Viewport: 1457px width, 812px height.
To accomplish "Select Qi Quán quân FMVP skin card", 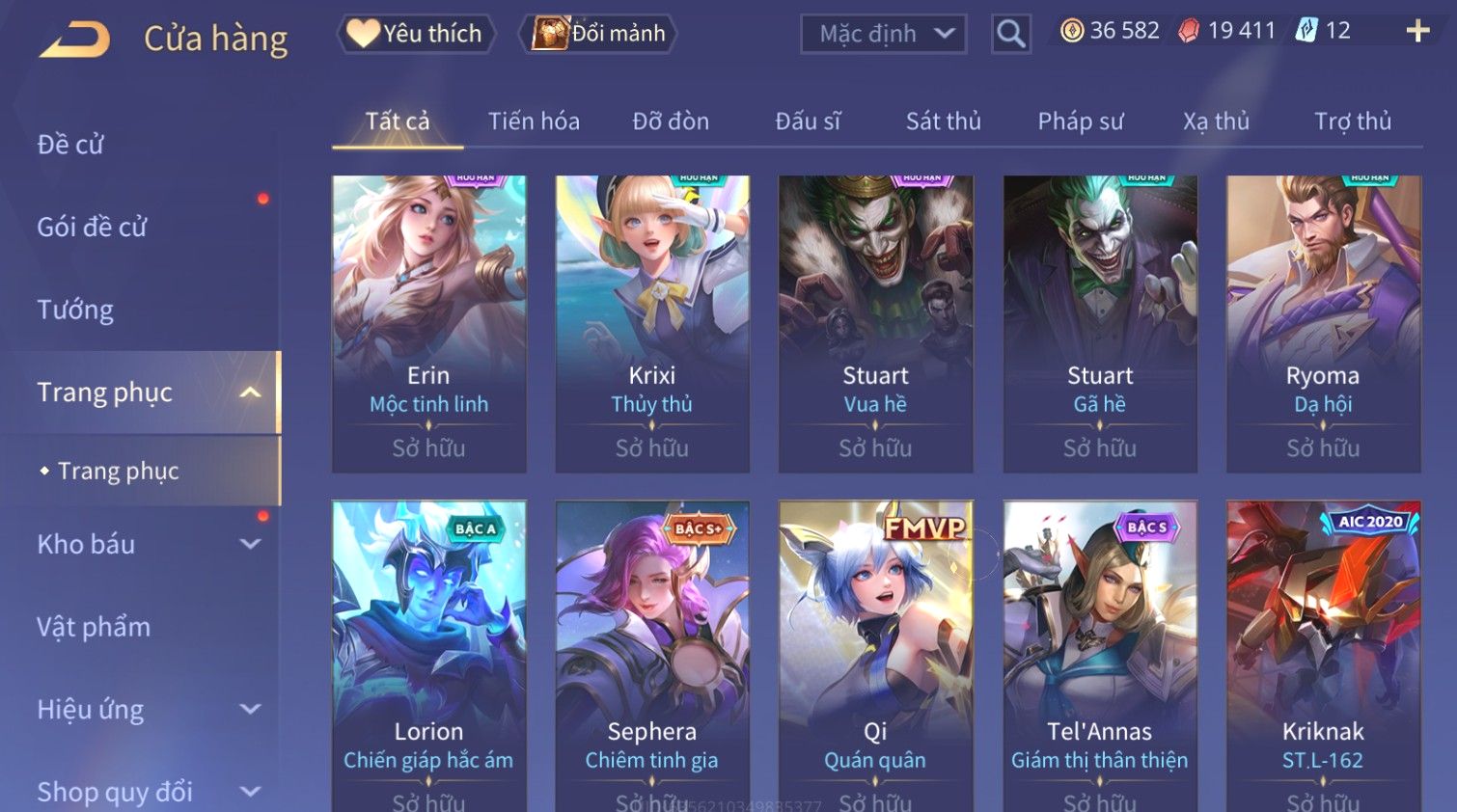I will click(875, 656).
